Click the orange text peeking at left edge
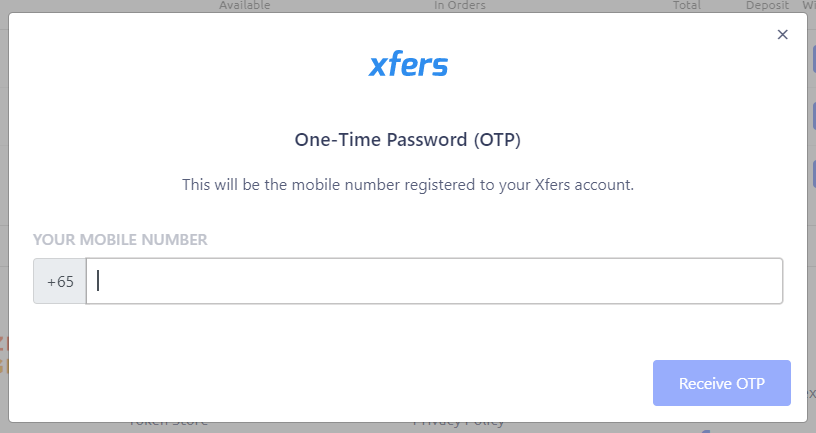The height and width of the screenshot is (433, 816). coord(3,355)
